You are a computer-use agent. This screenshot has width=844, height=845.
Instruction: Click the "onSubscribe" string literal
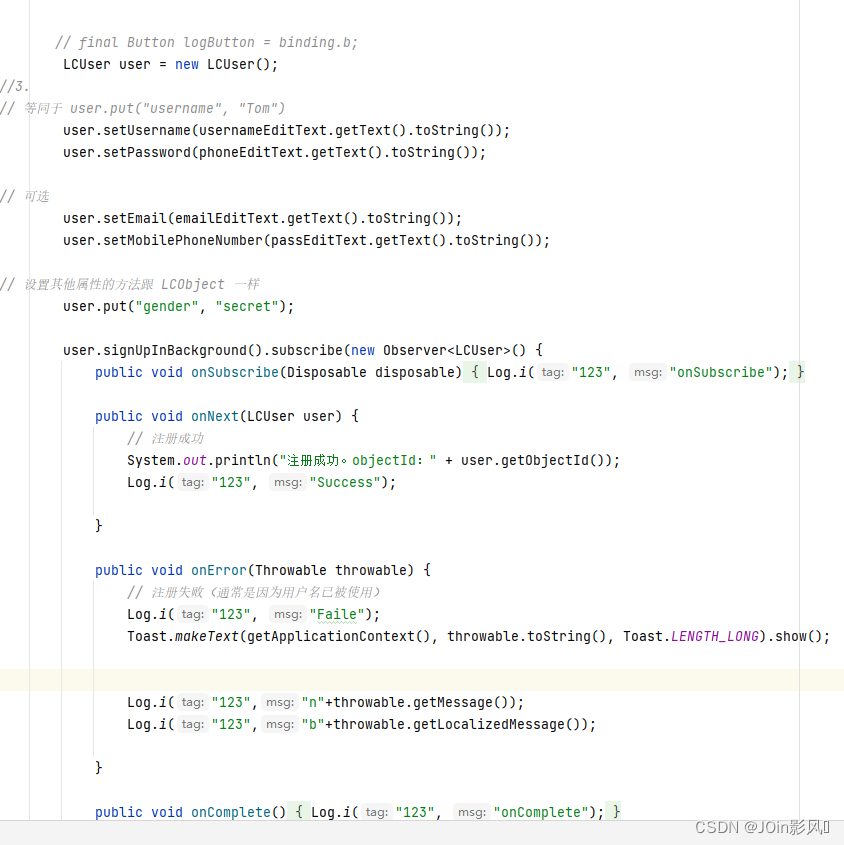pyautogui.click(x=721, y=372)
